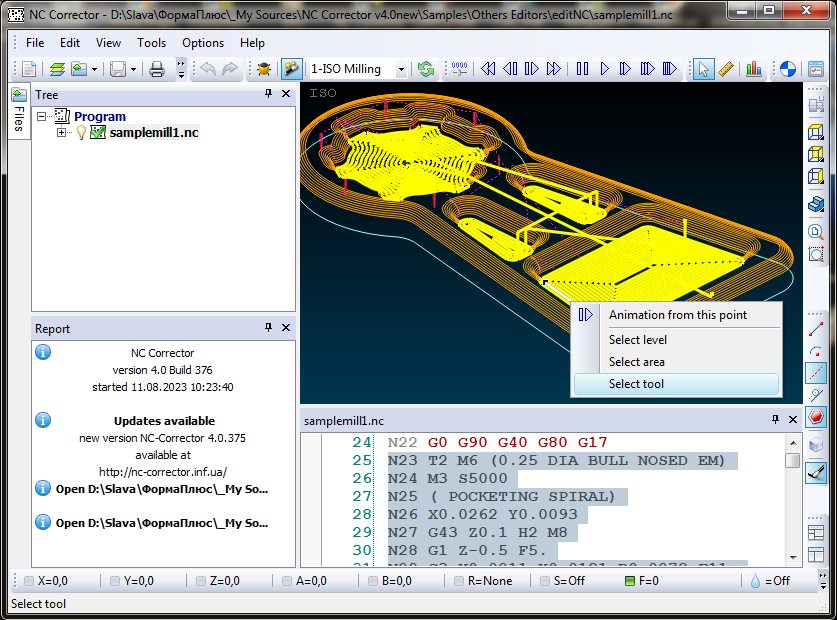Open the 1-ISO Milling dropdown
The image size is (837, 620).
tap(401, 69)
